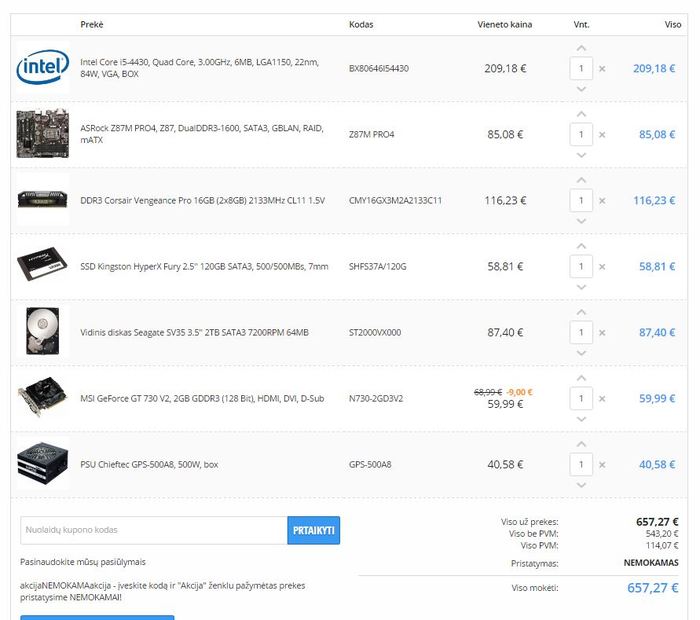Delete the Corsair Vengeance Pro RAM from the cart

(602, 201)
